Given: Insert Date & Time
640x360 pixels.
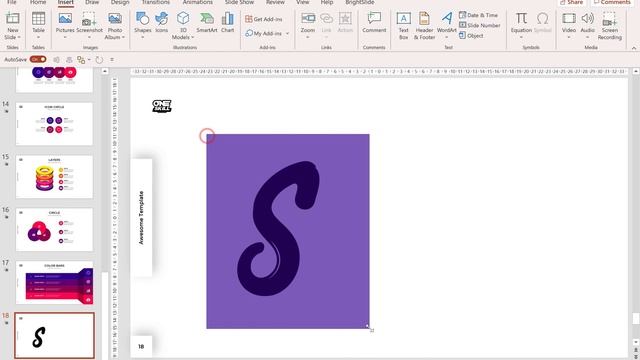Looking at the screenshot, I should click(478, 15).
